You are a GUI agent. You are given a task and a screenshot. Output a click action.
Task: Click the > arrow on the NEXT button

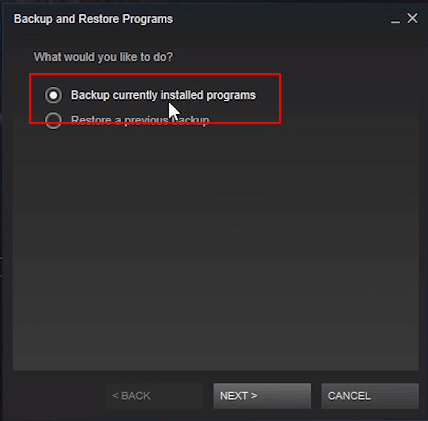(254, 396)
